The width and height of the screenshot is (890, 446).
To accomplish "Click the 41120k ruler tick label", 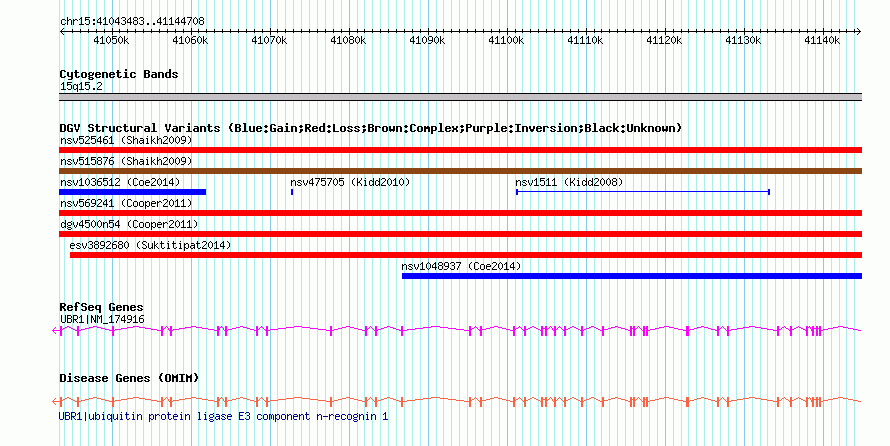I will (x=664, y=41).
